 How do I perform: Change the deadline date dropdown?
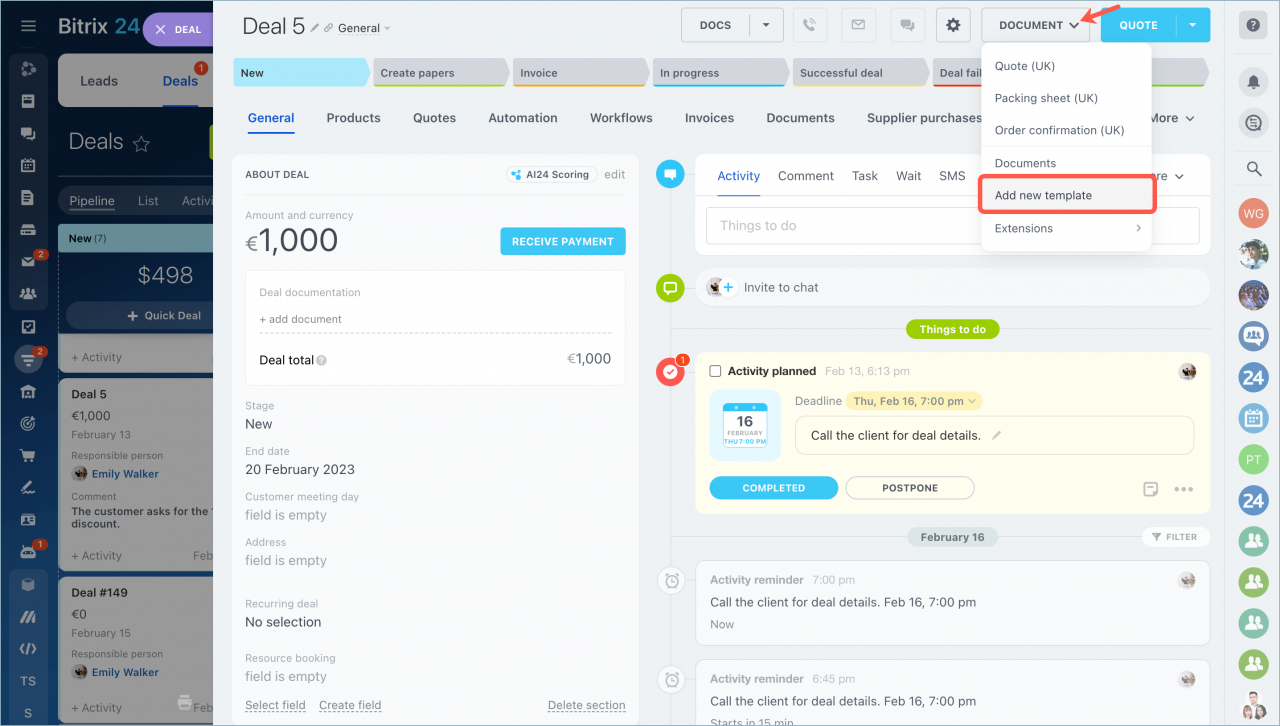click(x=914, y=401)
